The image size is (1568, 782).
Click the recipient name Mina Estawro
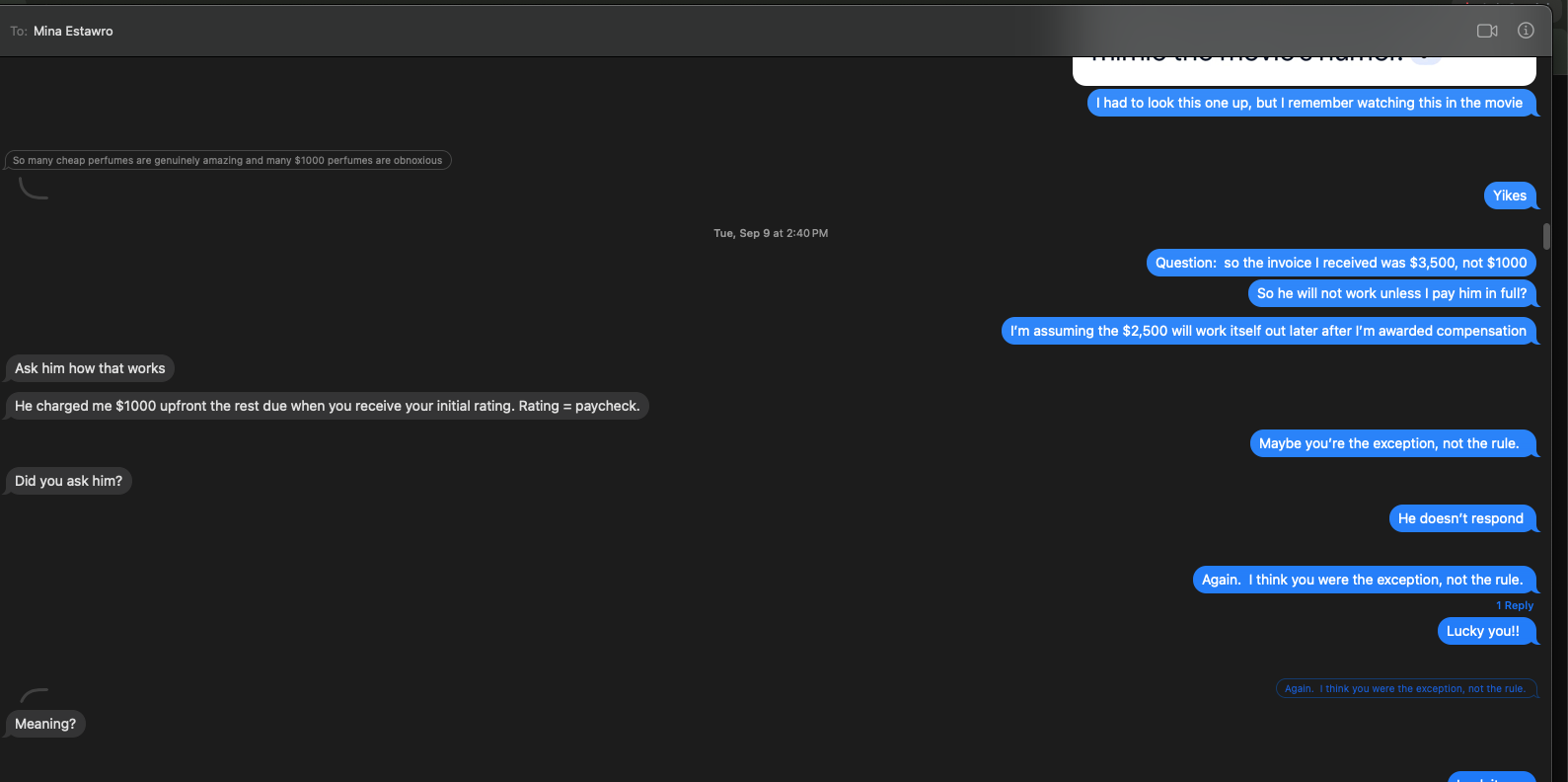73,32
